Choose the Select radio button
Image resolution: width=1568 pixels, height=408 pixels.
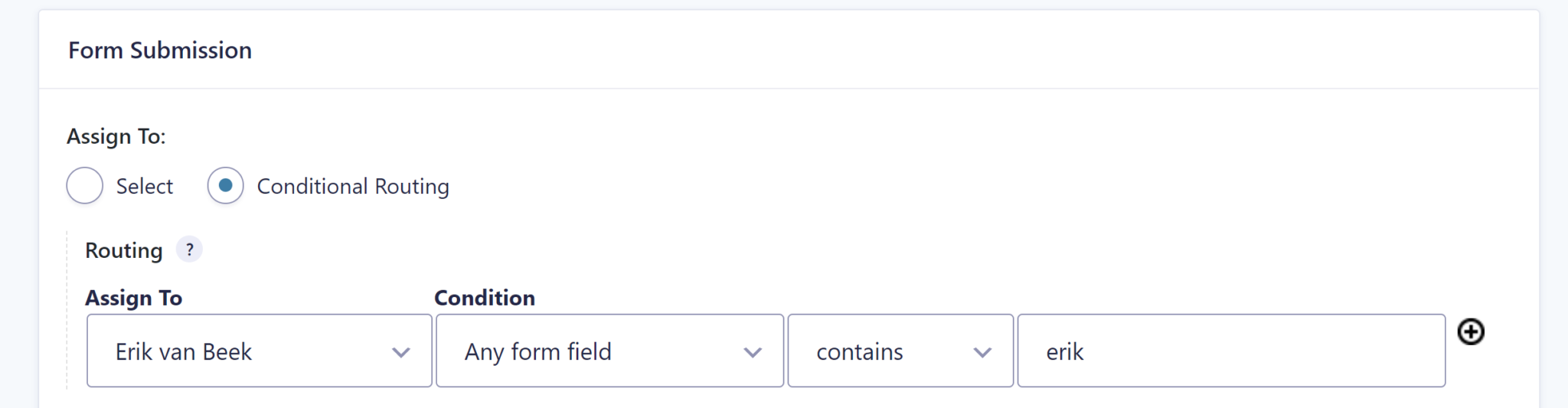[84, 186]
